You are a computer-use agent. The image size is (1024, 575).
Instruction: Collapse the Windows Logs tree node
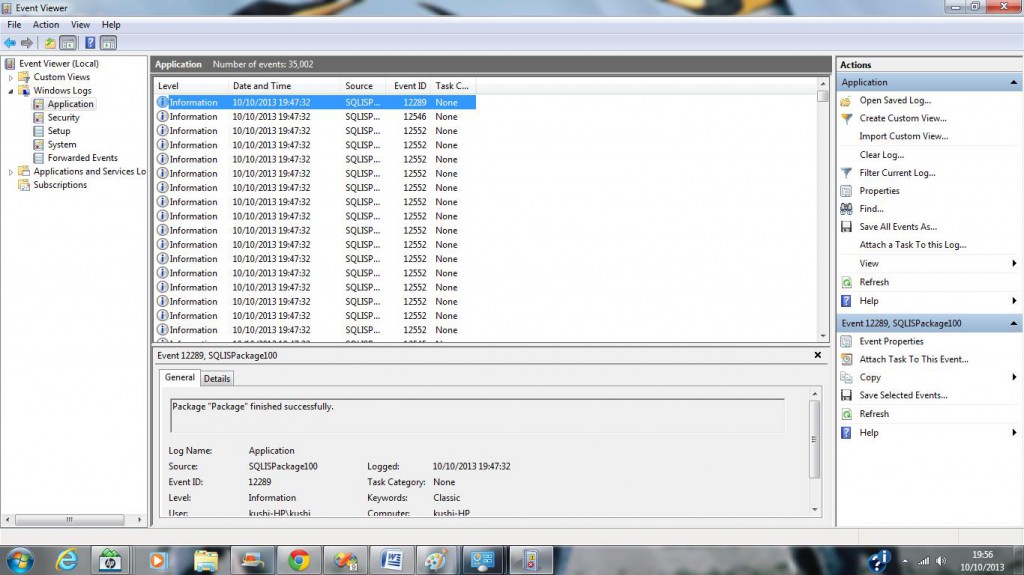12,91
